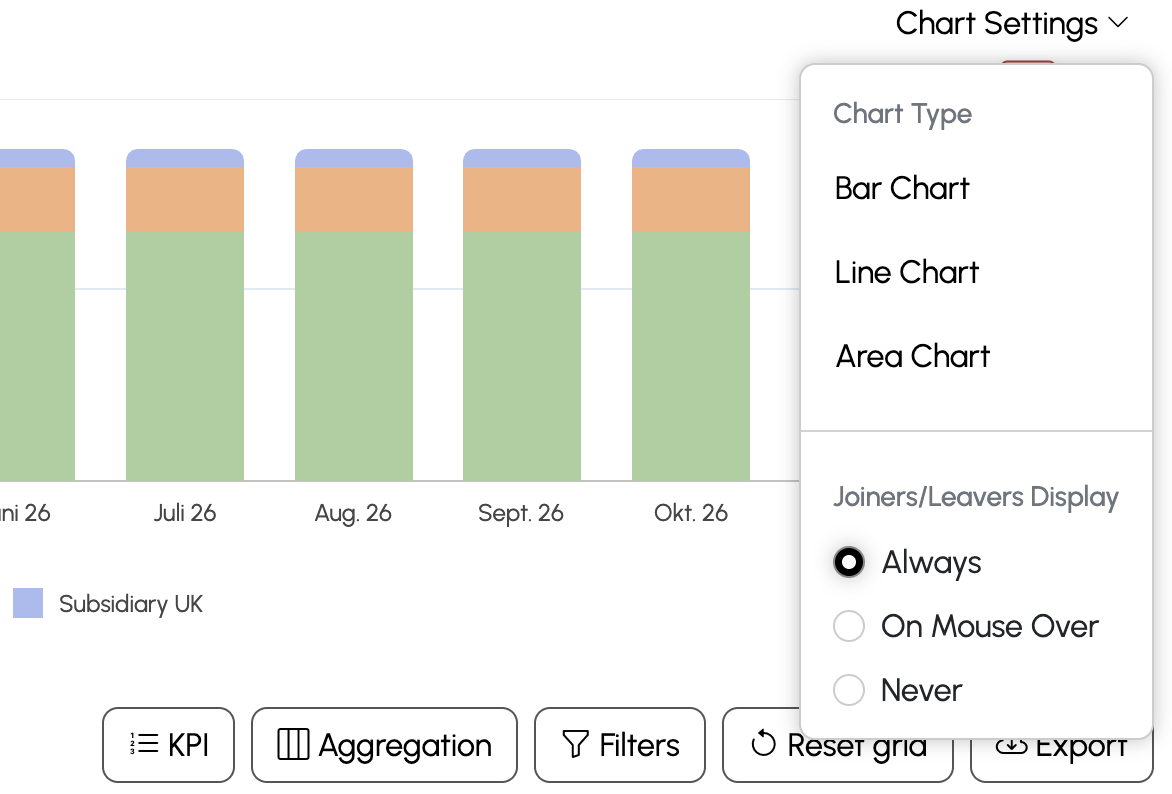Click the Subsidiary UK legend color swatch

pyautogui.click(x=28, y=603)
